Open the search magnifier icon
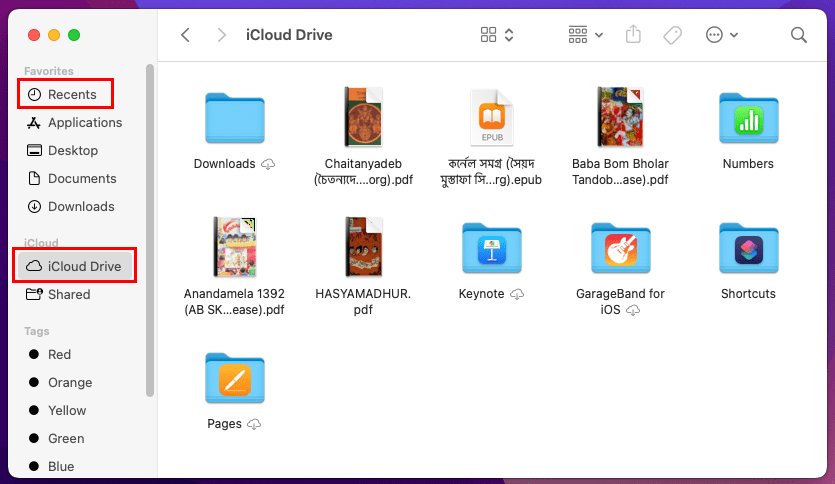 (798, 35)
